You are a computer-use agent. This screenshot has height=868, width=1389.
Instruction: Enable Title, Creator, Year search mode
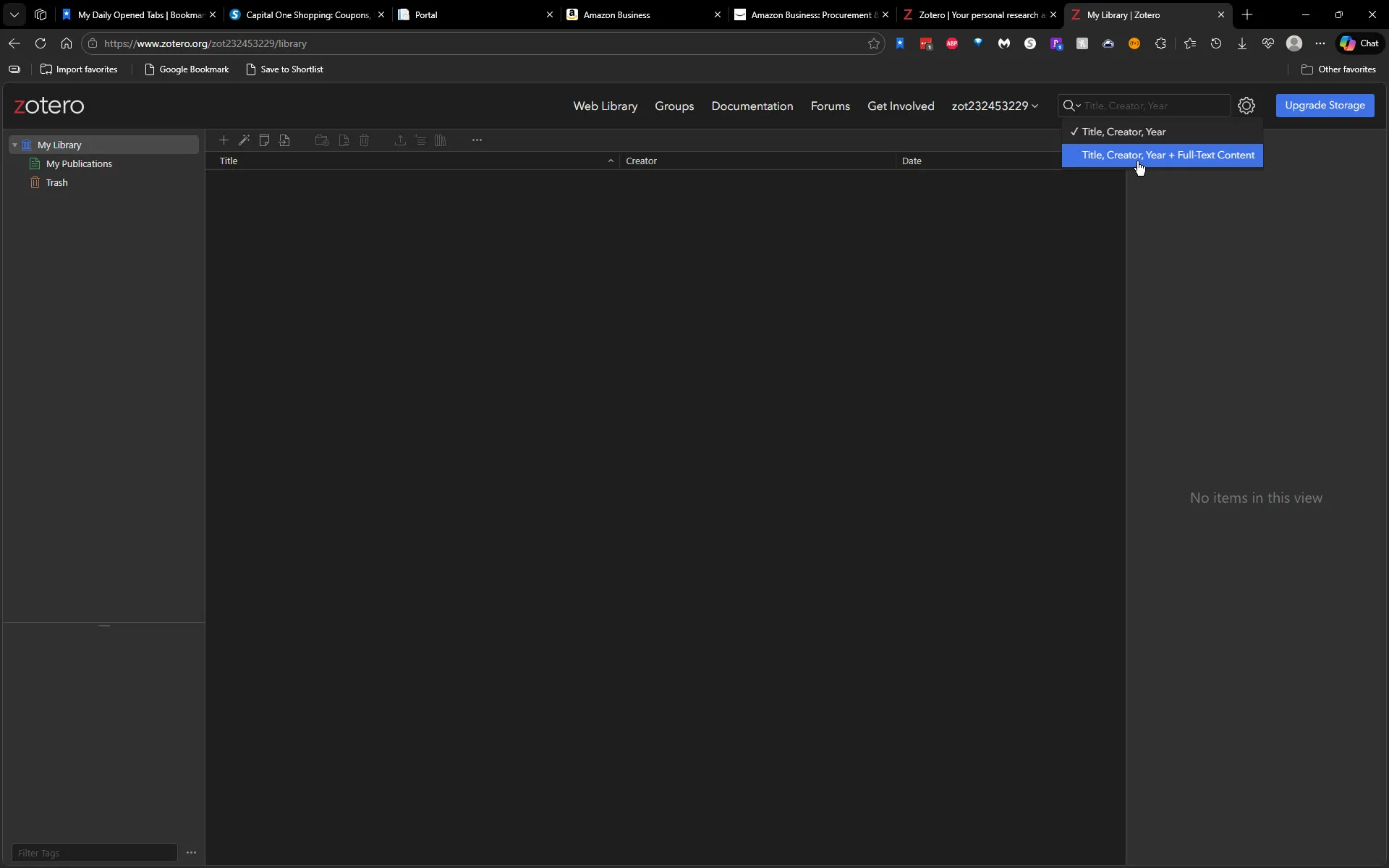tap(1126, 132)
